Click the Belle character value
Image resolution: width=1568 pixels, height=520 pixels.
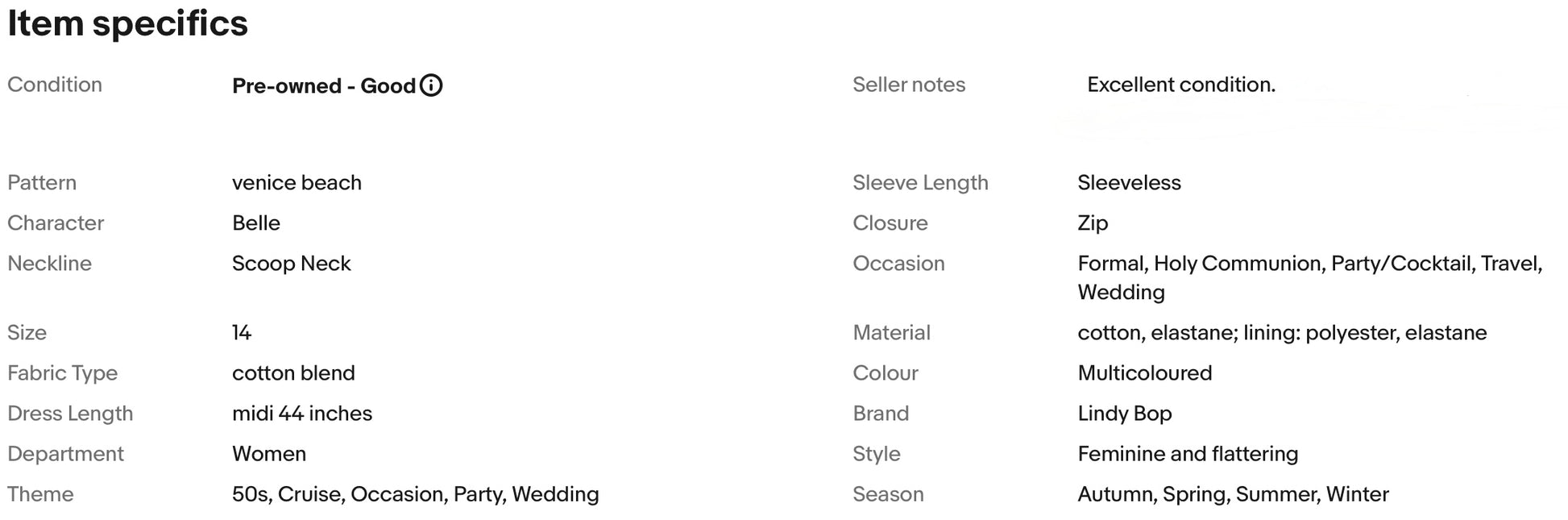coord(256,223)
